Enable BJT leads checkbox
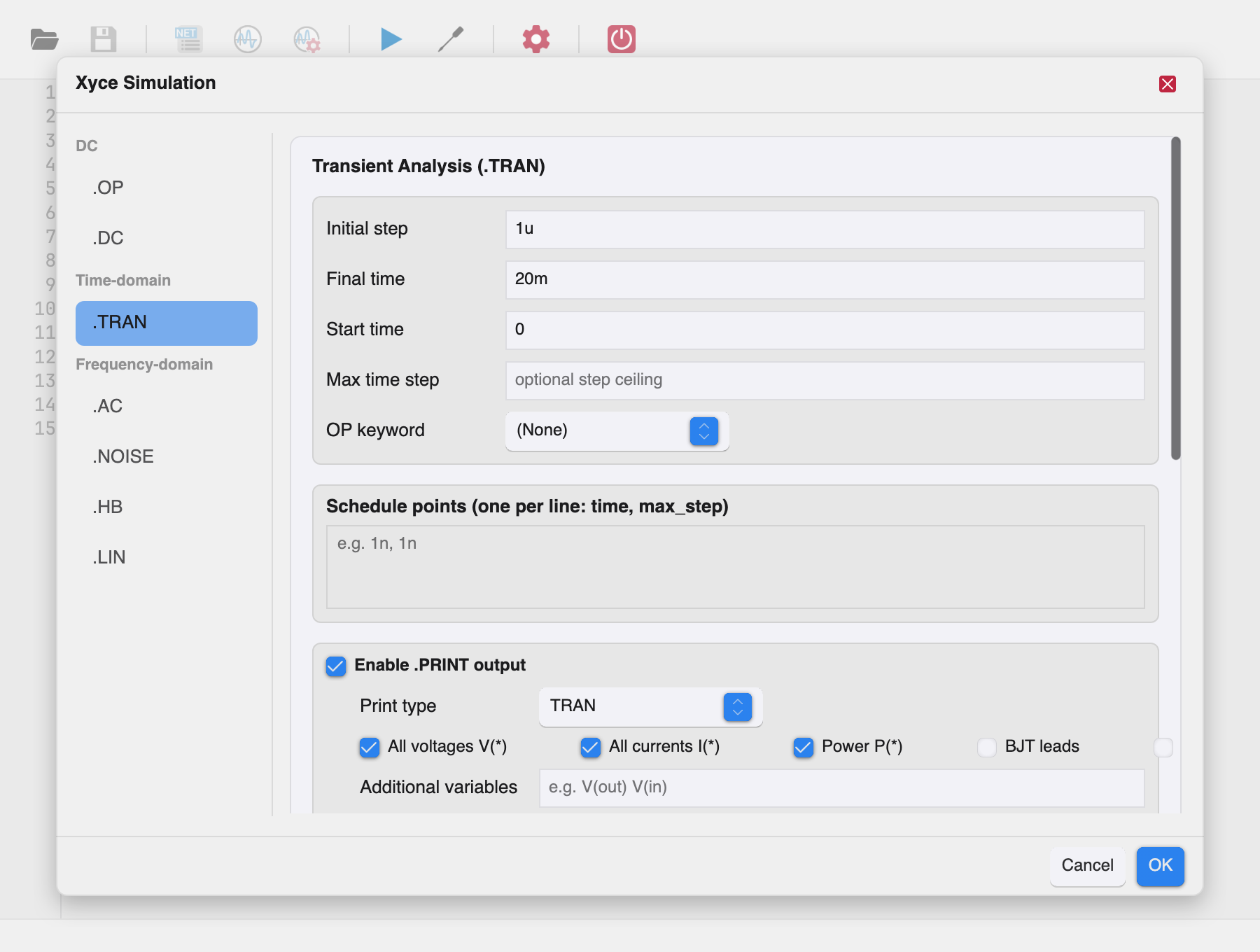Viewport: 1260px width, 952px height. [987, 747]
